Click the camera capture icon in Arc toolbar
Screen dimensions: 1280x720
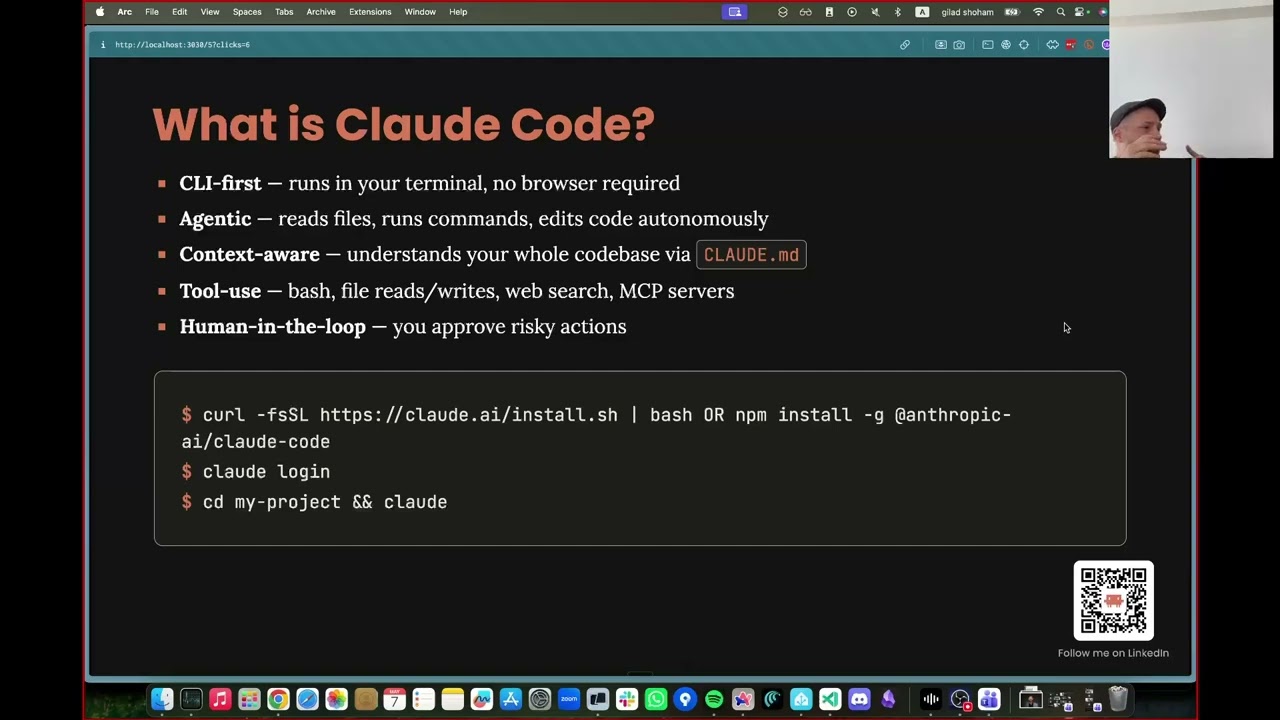click(x=959, y=45)
